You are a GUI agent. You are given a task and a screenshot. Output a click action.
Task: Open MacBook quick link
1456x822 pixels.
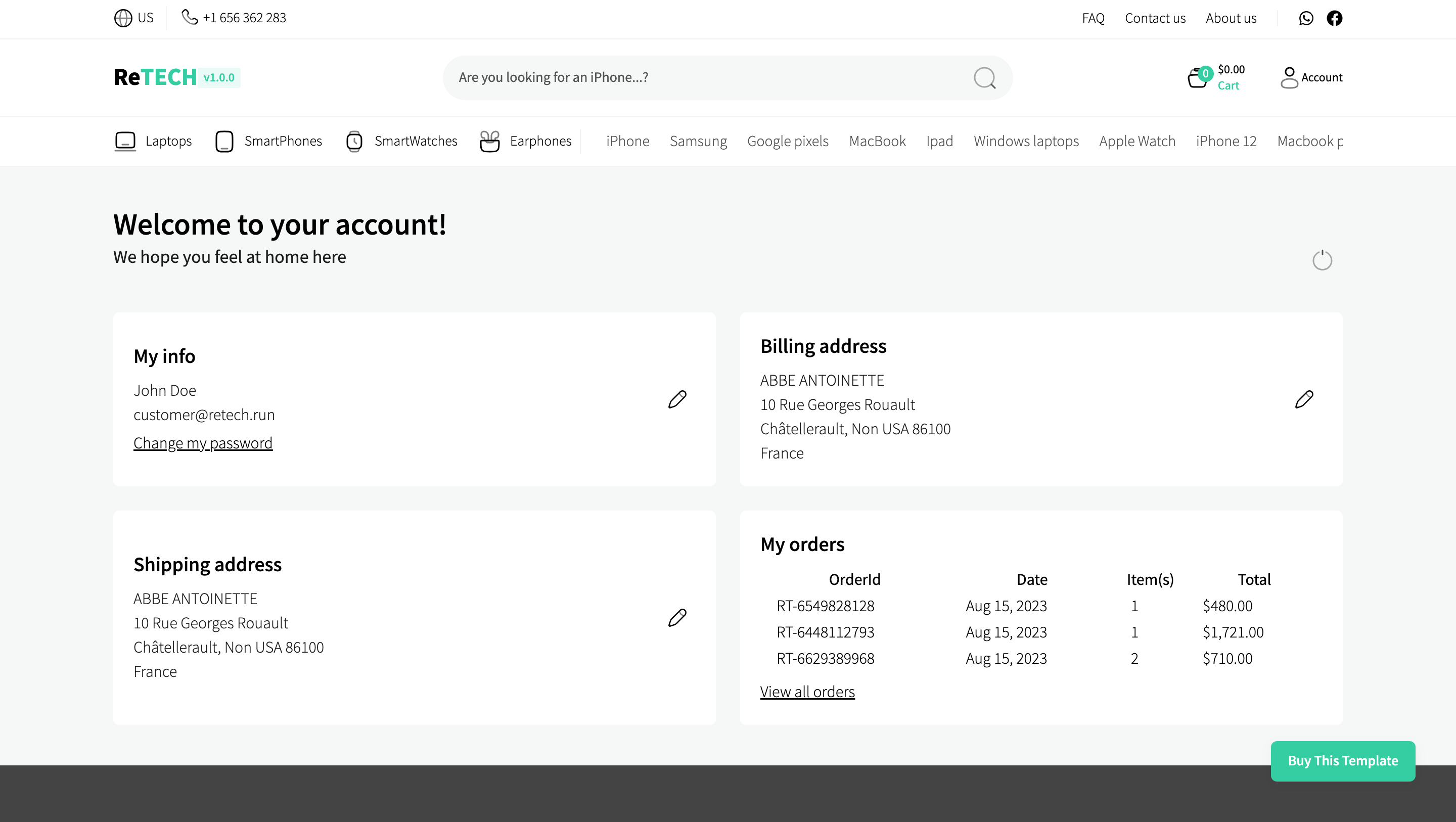(877, 142)
